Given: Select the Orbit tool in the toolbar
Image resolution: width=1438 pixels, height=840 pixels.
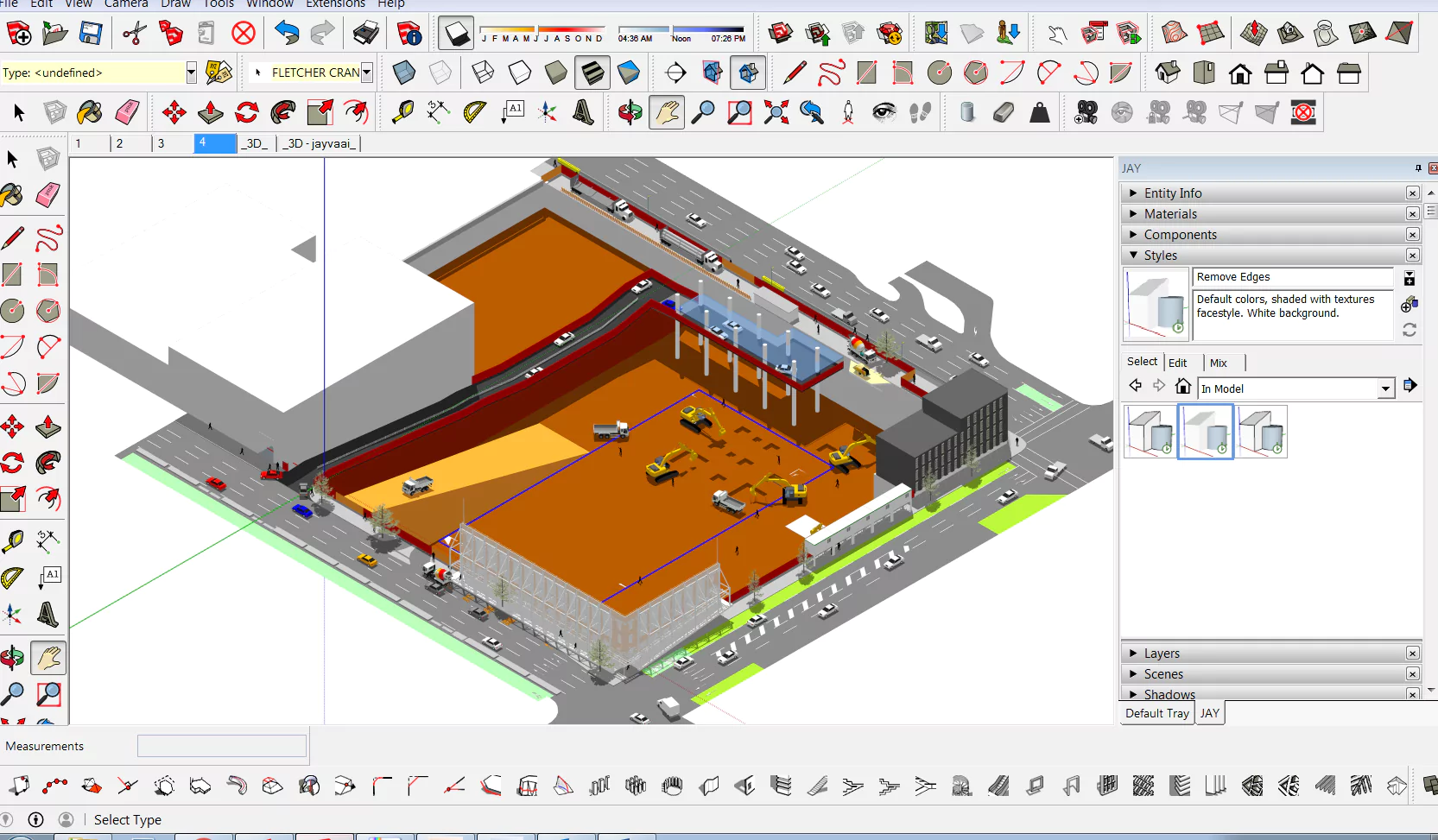Looking at the screenshot, I should tap(630, 112).
